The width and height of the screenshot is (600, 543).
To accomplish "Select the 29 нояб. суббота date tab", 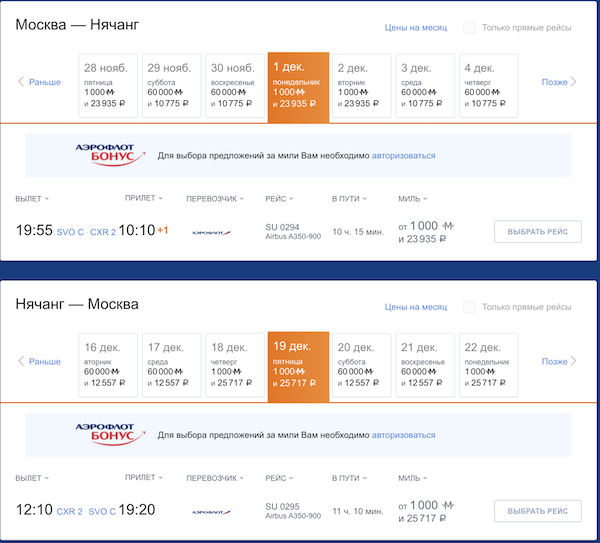I will [x=170, y=85].
